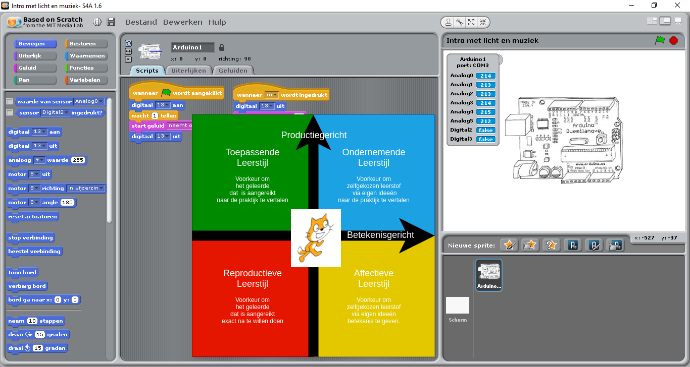Select the Geluid block category
690x367 pixels.
[x=35, y=68]
